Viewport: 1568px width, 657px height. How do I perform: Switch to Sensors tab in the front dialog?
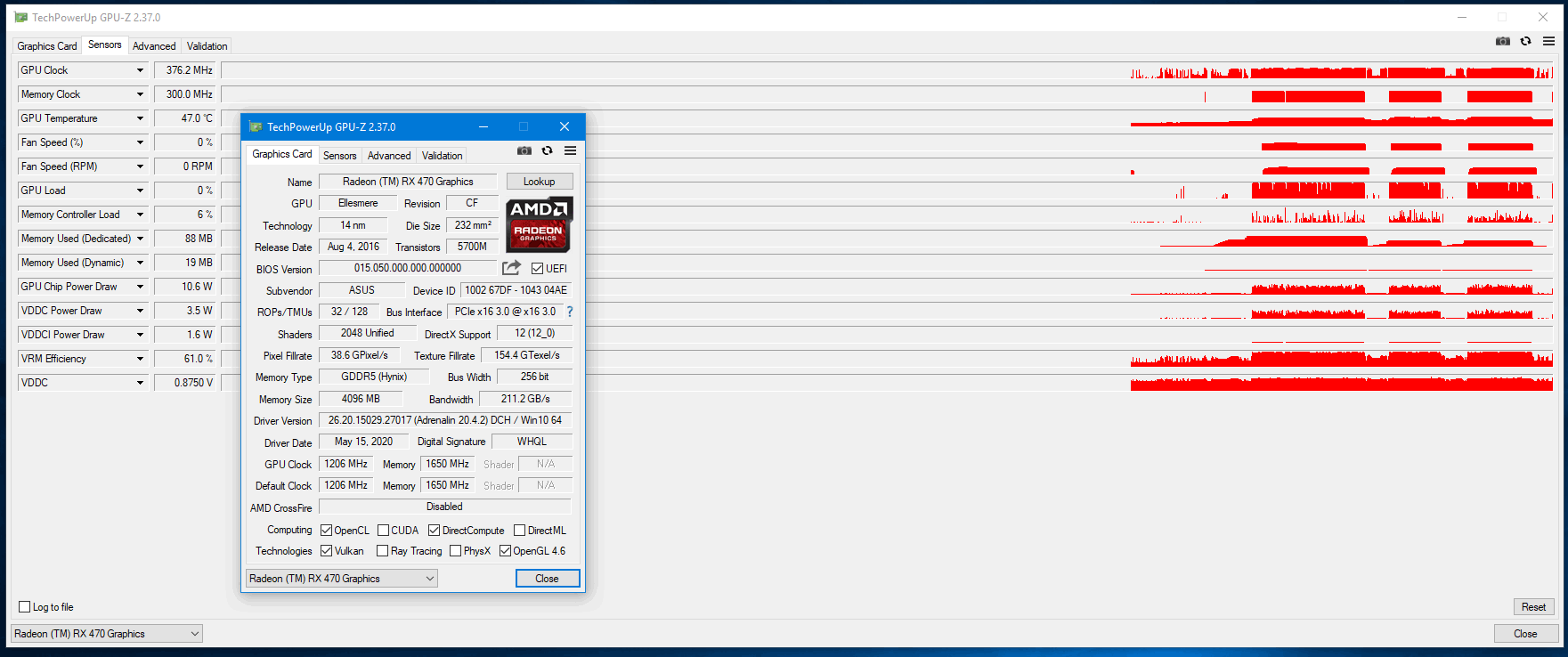340,156
